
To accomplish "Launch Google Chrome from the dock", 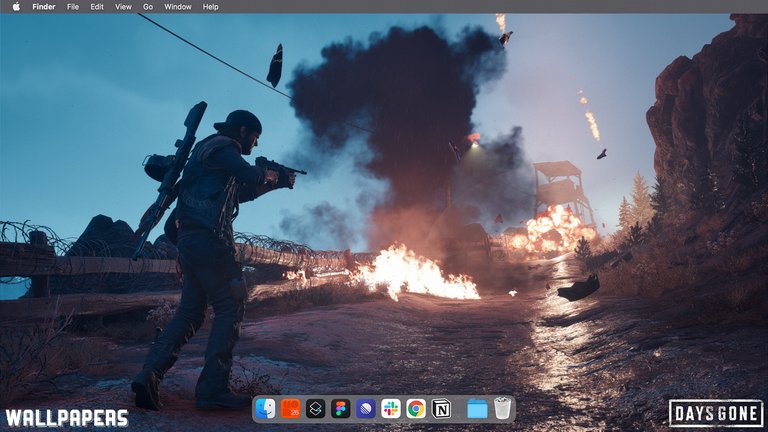I will 416,408.
